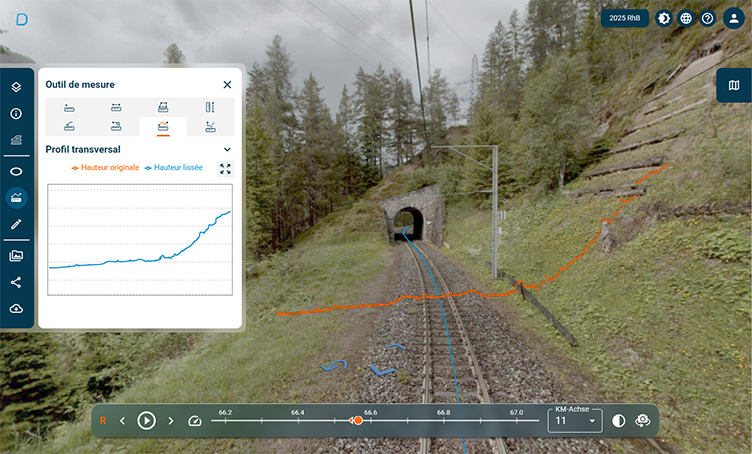752x454 pixels.
Task: Select the active cross-profile measurement tool
Action: point(163,127)
